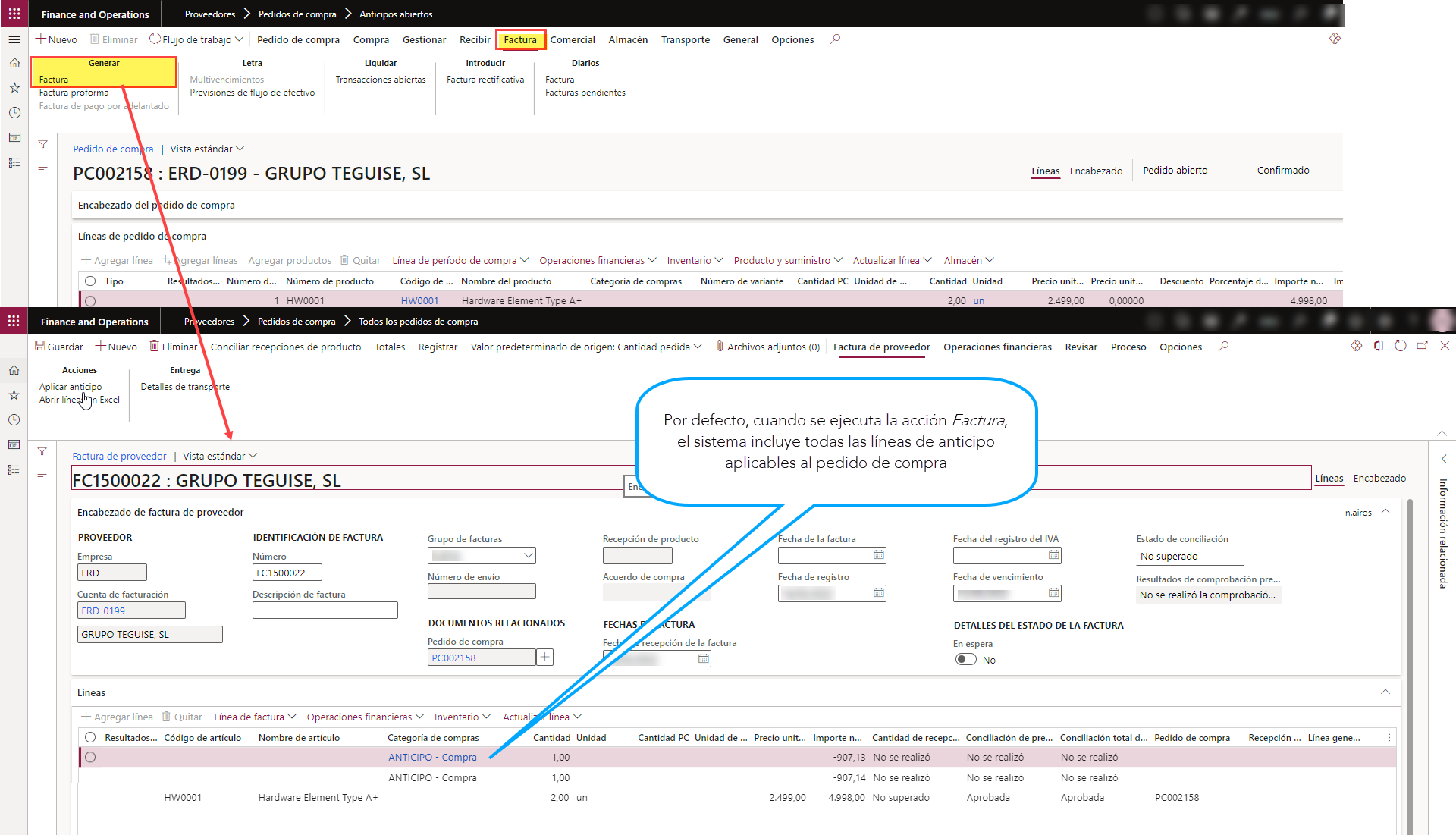1456x835 pixels.
Task: Click the Conciliar recepciones de producto icon
Action: click(286, 347)
